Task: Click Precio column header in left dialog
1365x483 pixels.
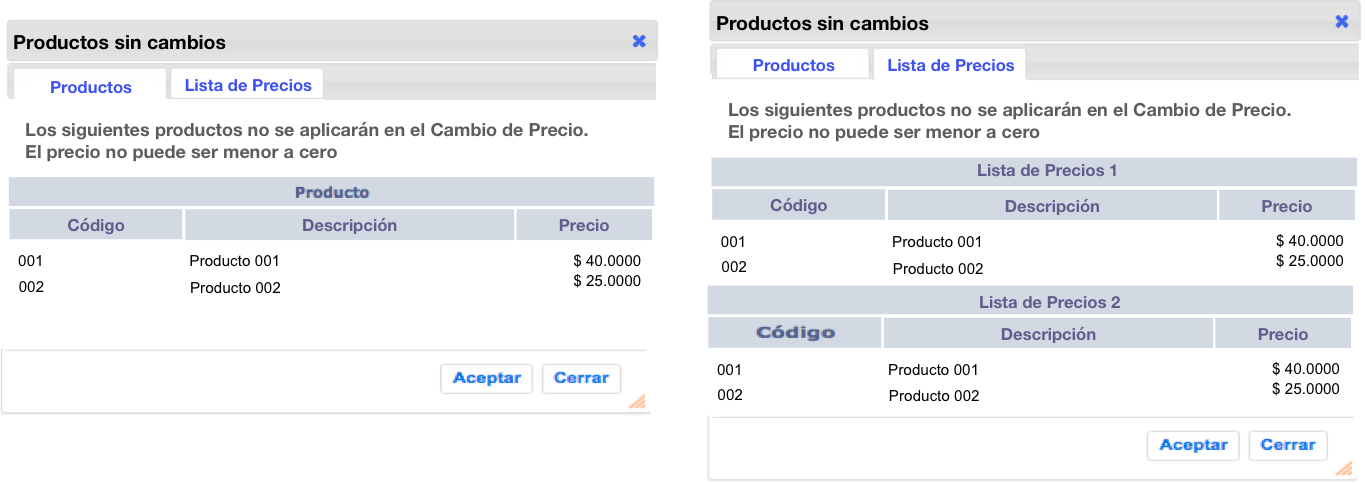Action: (x=583, y=225)
